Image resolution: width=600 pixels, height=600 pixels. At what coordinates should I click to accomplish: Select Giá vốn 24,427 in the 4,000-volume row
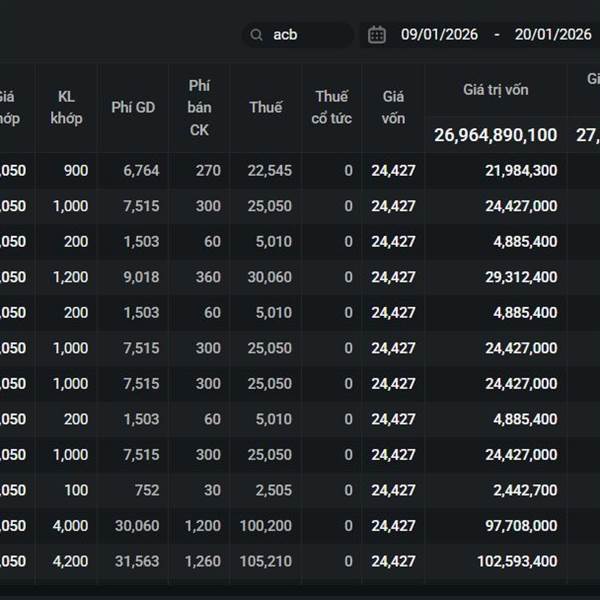coord(393,526)
